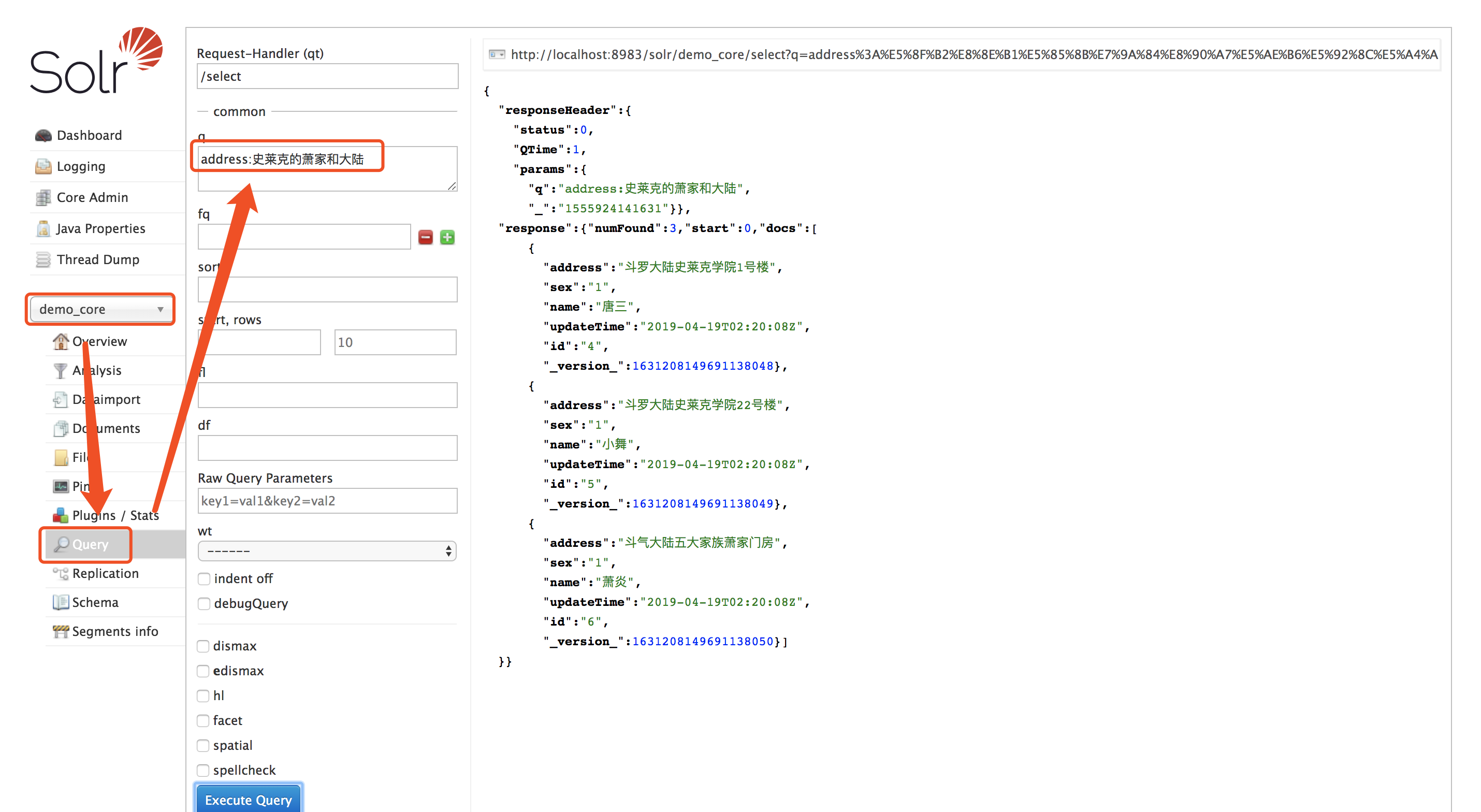The width and height of the screenshot is (1481, 812).
Task: Click the Thread Dump icon
Action: (42, 259)
